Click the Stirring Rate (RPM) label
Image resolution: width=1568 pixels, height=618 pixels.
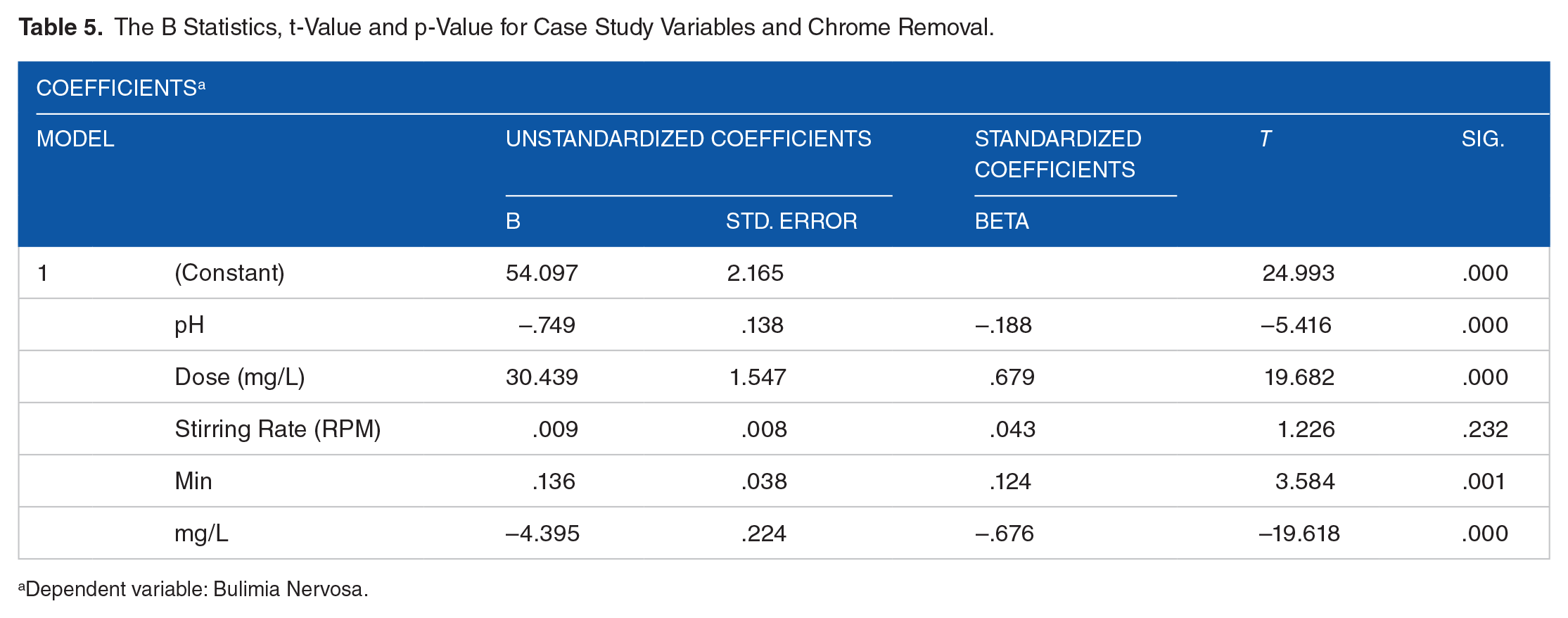pyautogui.click(x=277, y=429)
